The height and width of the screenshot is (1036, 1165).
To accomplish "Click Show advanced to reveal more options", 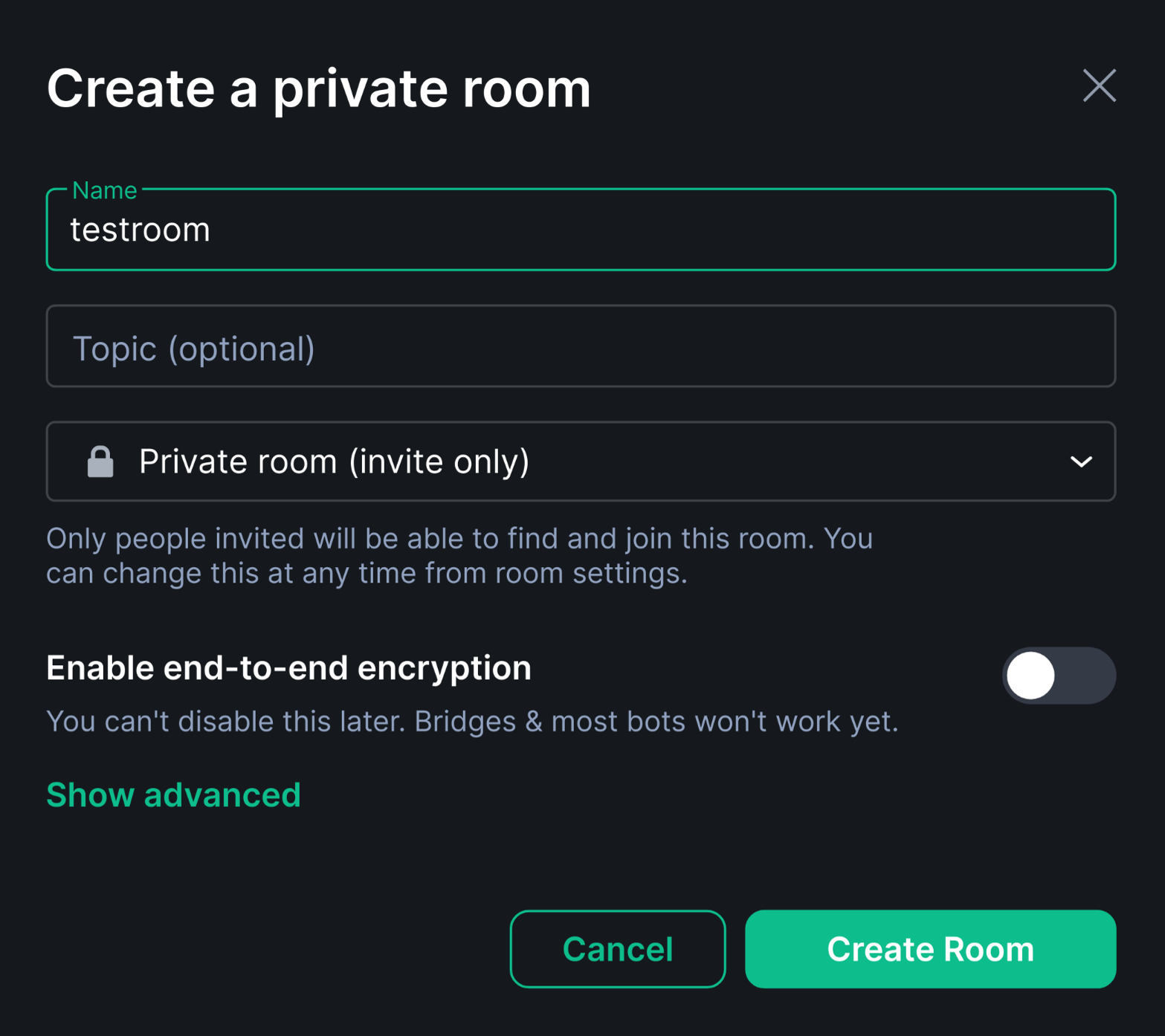I will (173, 794).
